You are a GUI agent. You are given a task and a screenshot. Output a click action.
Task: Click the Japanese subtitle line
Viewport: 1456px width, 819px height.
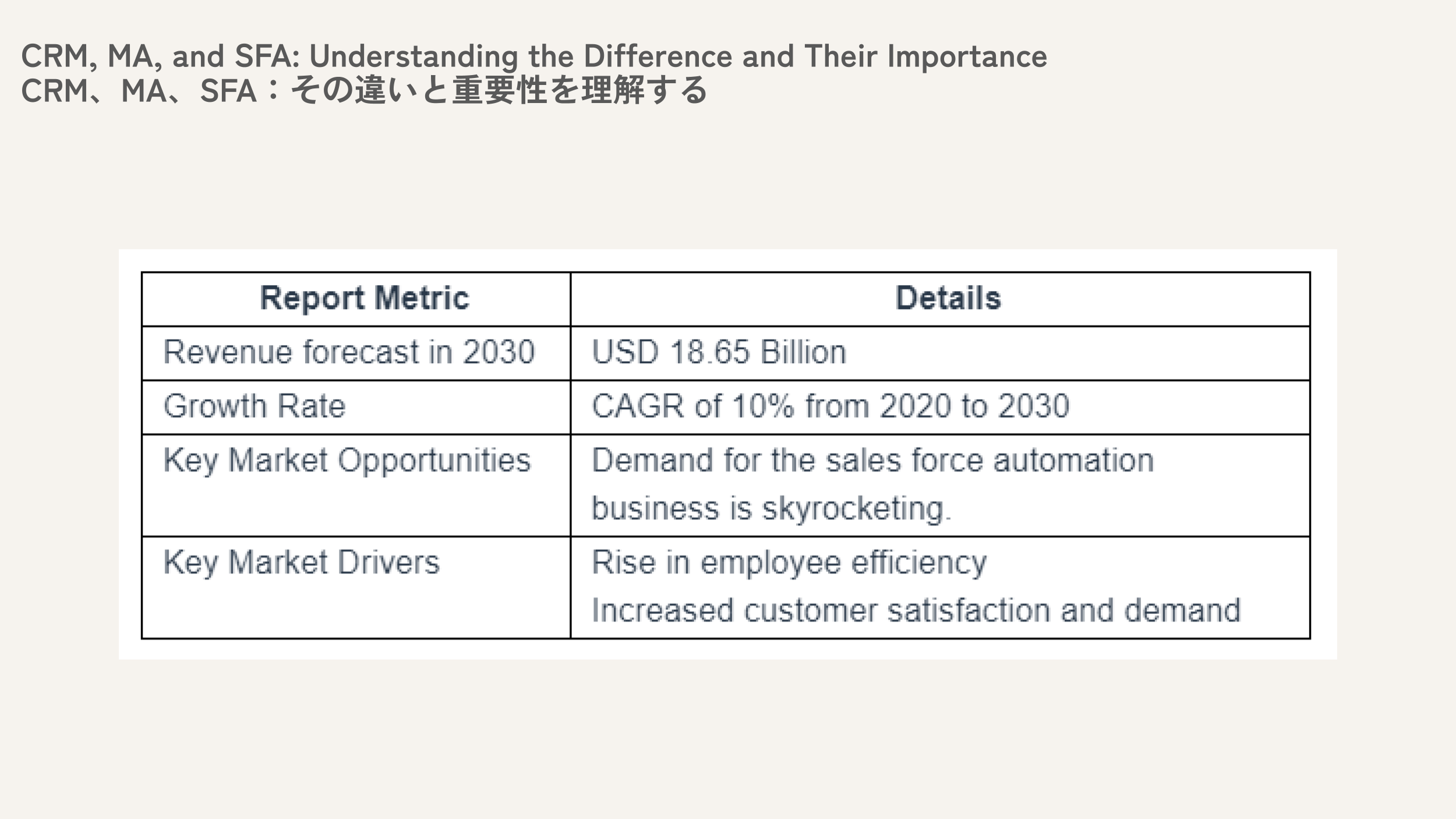click(364, 91)
